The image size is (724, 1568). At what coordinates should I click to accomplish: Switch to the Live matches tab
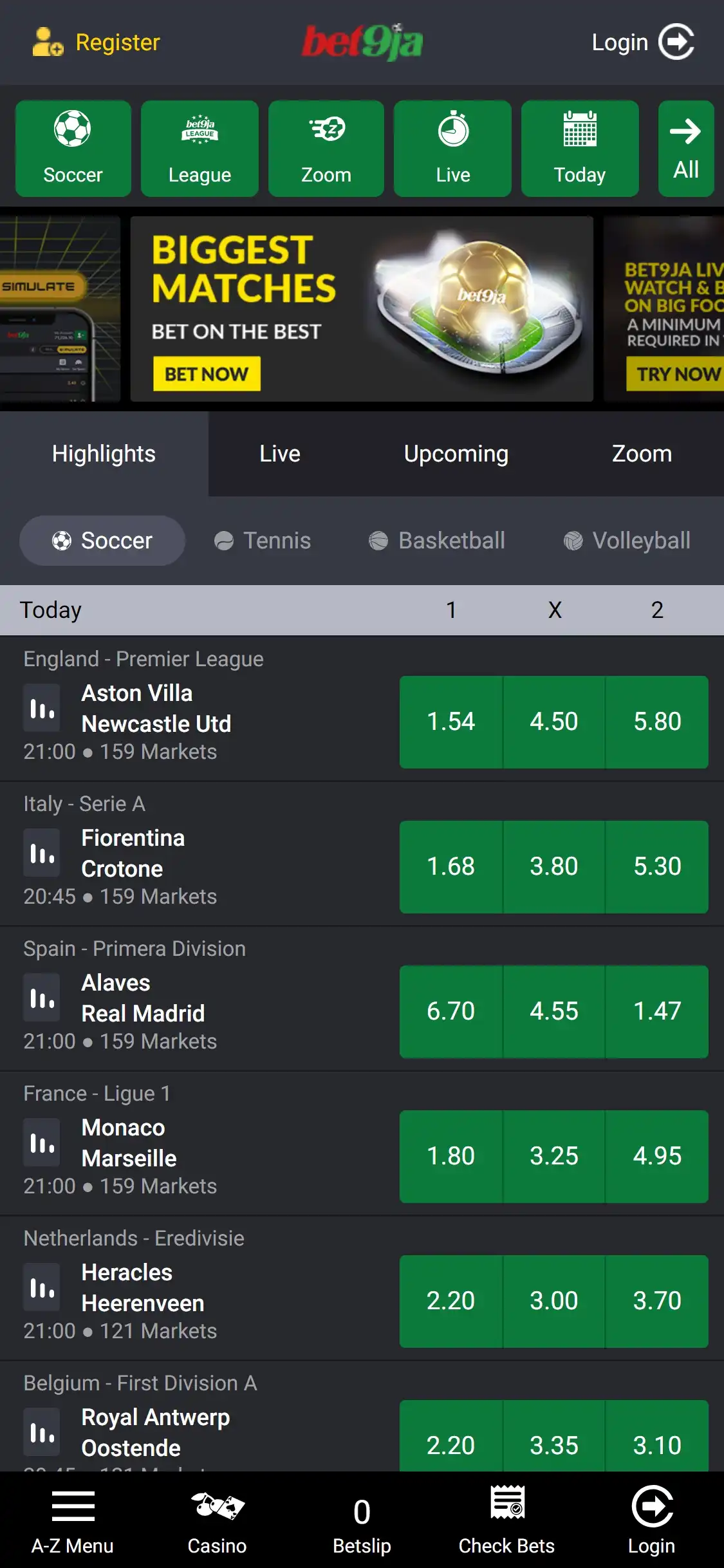(279, 454)
